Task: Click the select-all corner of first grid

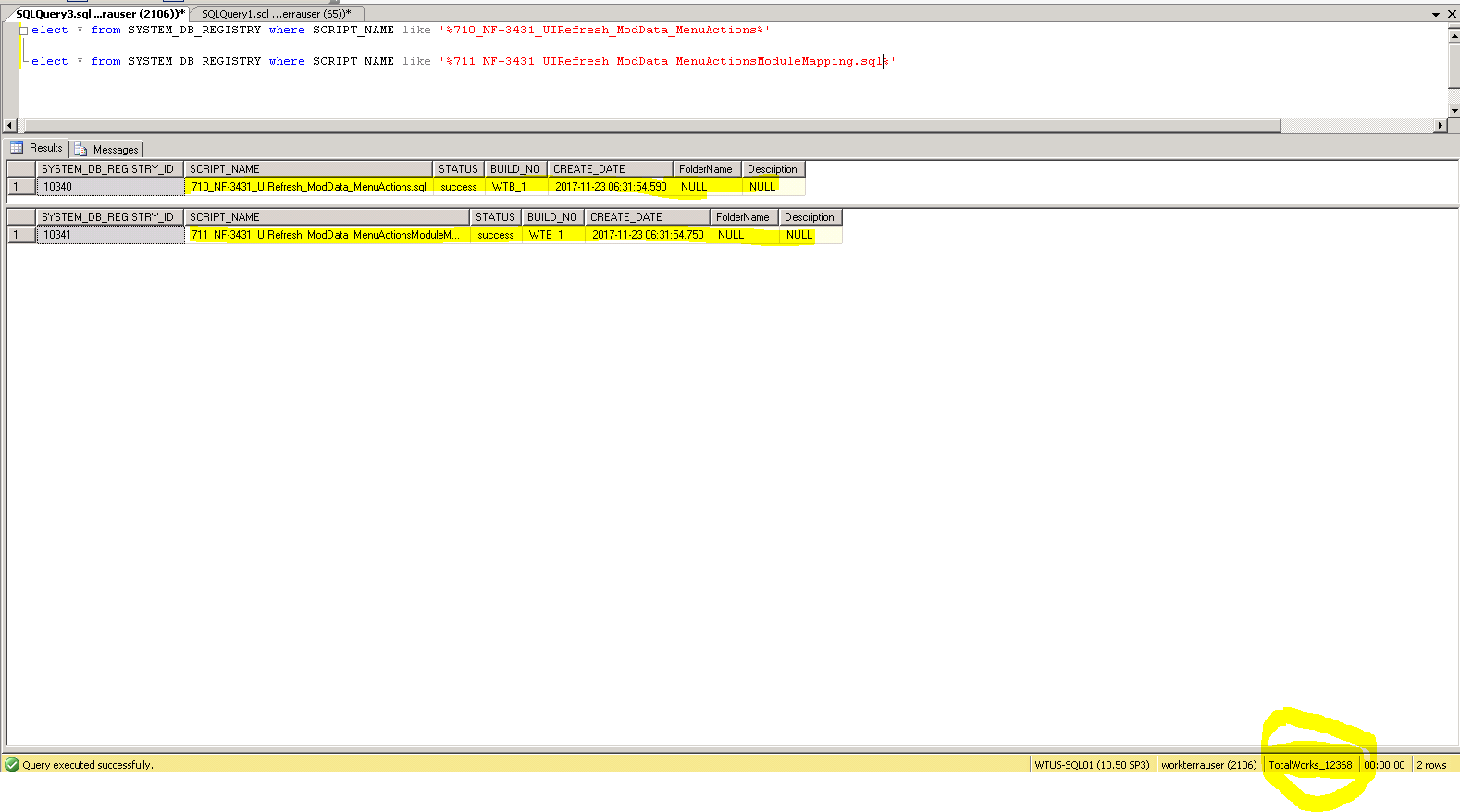Action: pos(20,169)
